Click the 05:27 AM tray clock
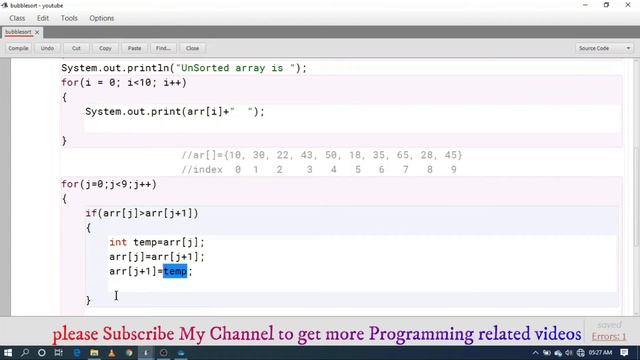This screenshot has height=360, width=640. click(600, 352)
